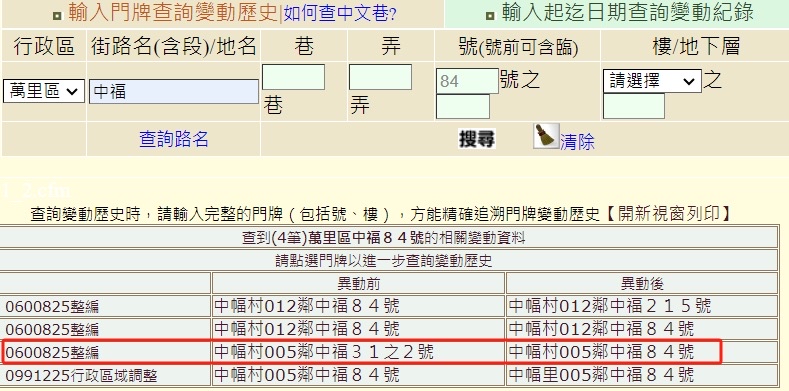Open the 萬里區 district dropdown
Image resolution: width=789 pixels, height=391 pixels.
(44, 91)
